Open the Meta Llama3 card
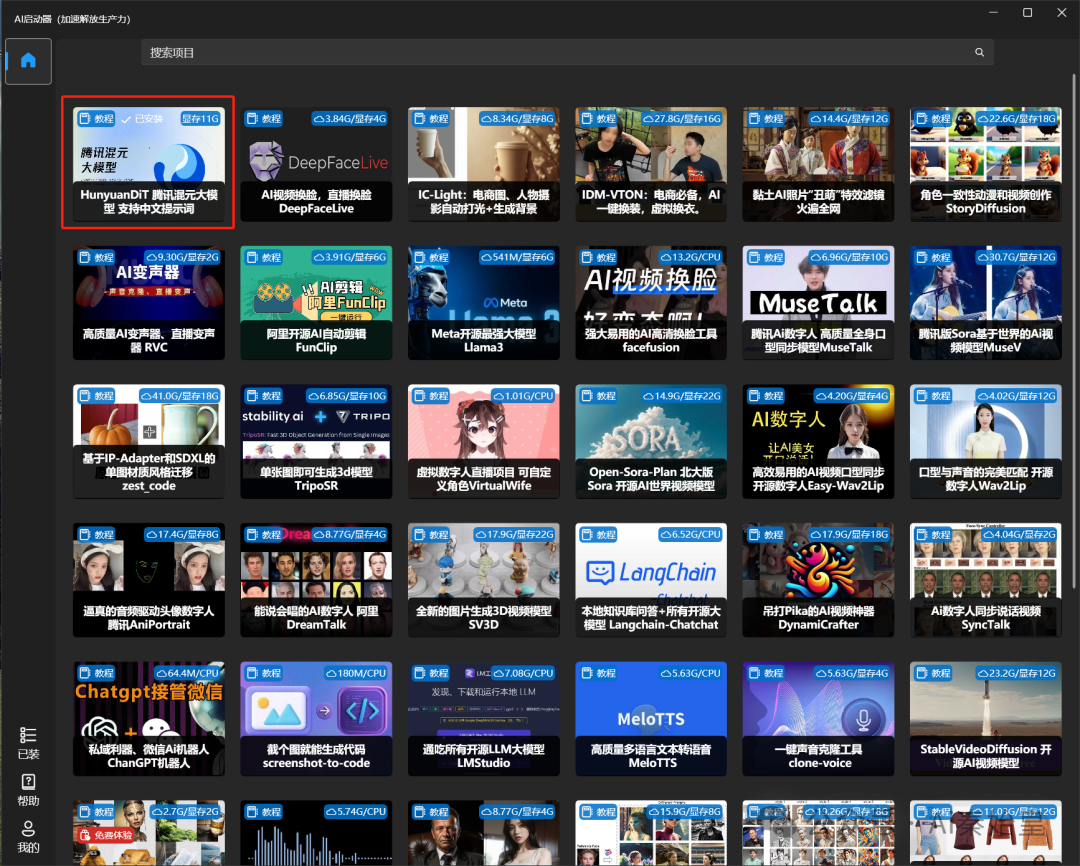 coord(484,302)
